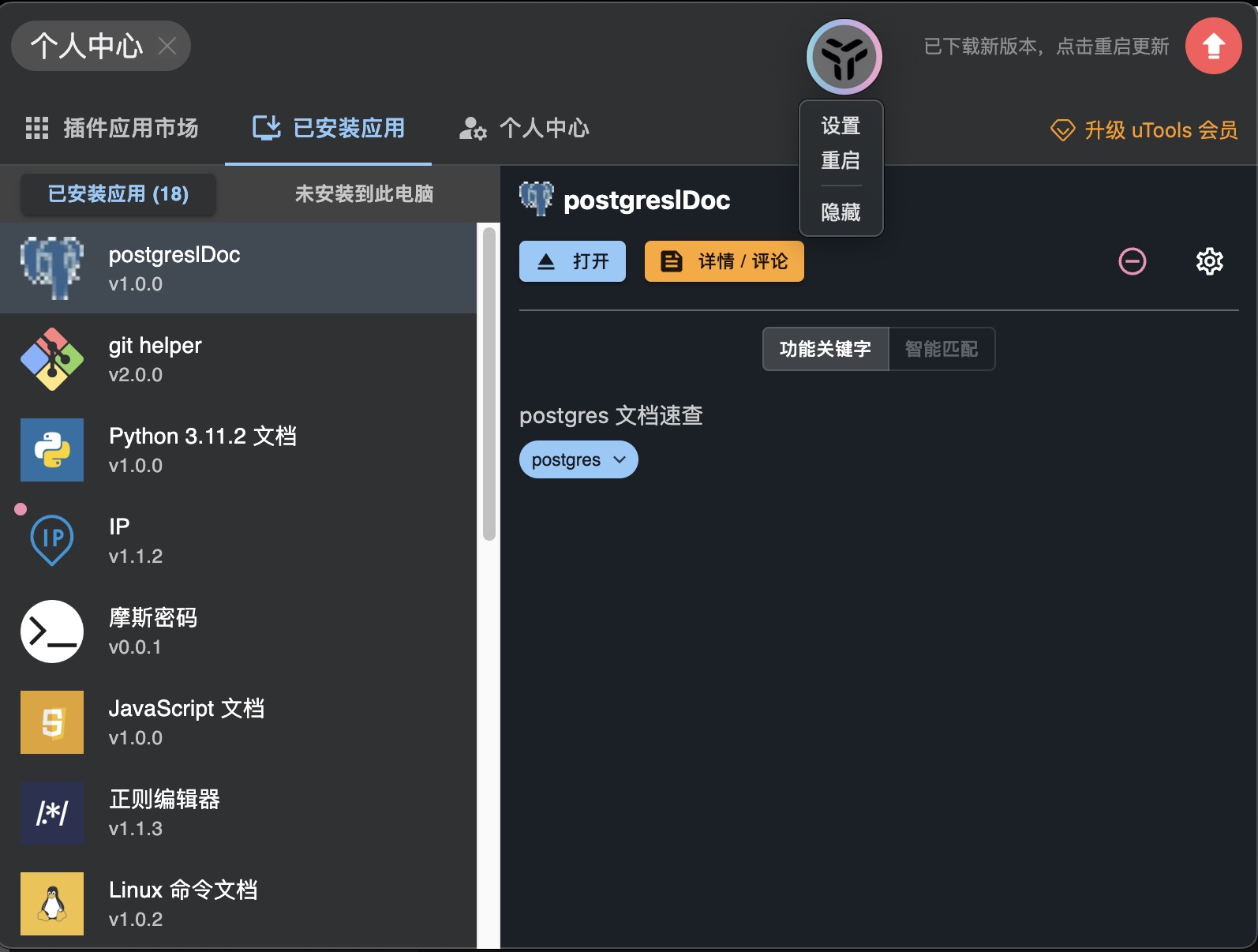Open plugin settings gear icon
The width and height of the screenshot is (1258, 952).
pos(1209,261)
